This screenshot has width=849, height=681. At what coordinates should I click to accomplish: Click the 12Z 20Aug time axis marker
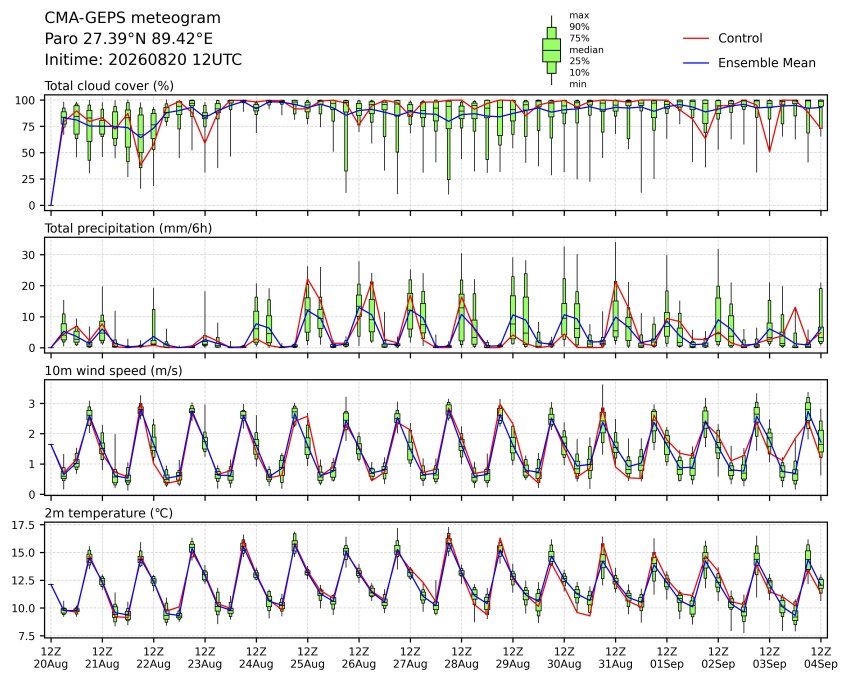tap(51, 658)
